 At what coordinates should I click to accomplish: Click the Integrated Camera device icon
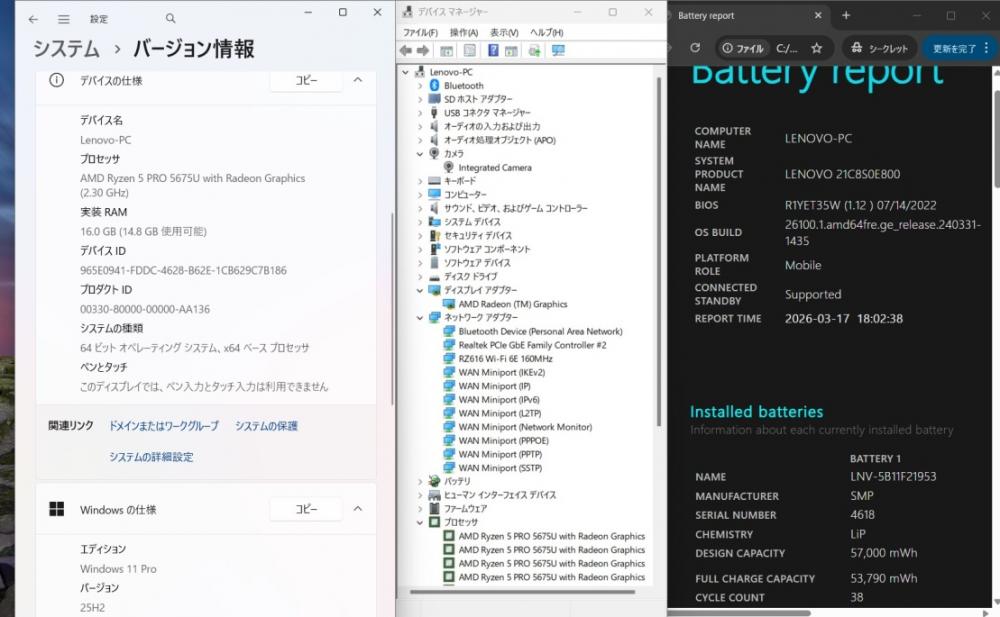(x=448, y=167)
